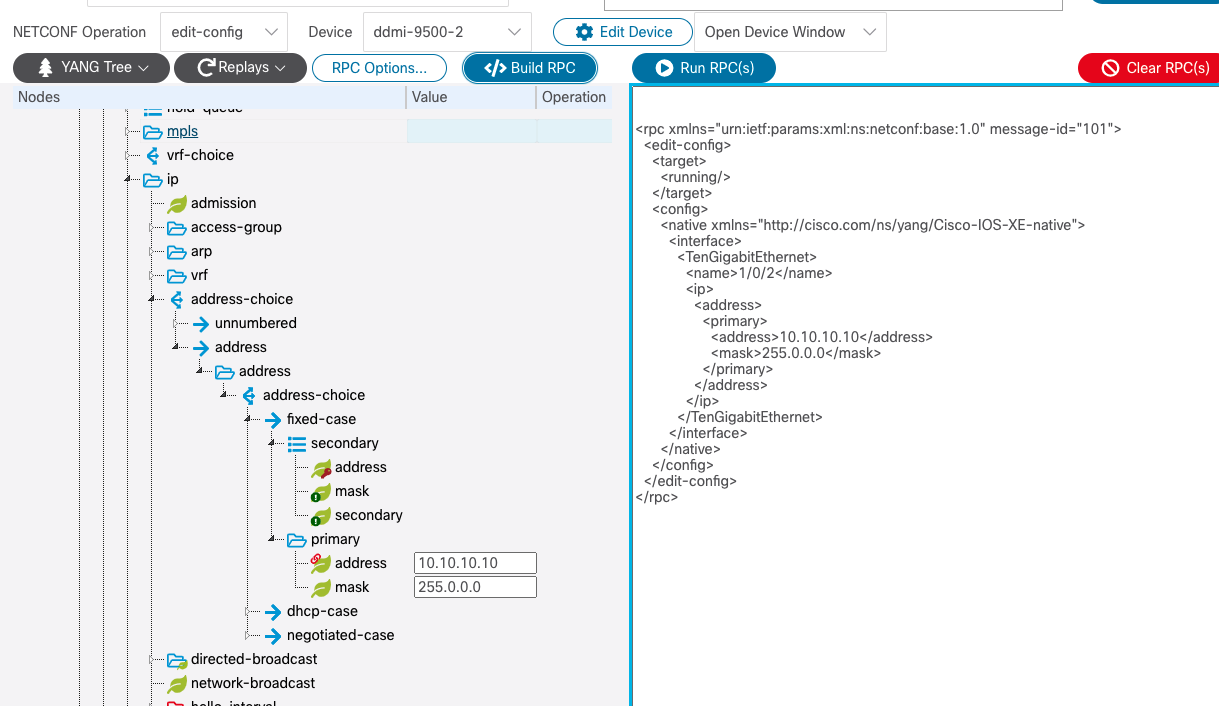
Task: Open the YANG Tree menu
Action: (x=90, y=68)
